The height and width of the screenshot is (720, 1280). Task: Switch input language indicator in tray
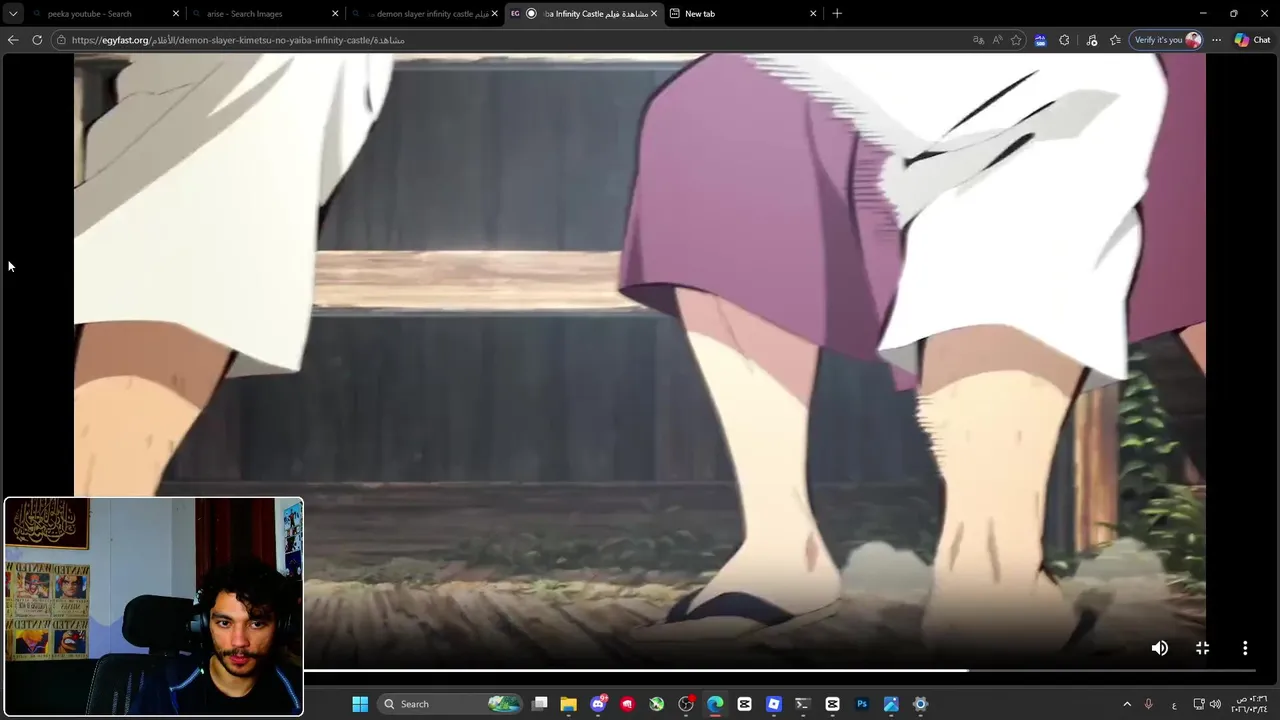[x=1174, y=704]
